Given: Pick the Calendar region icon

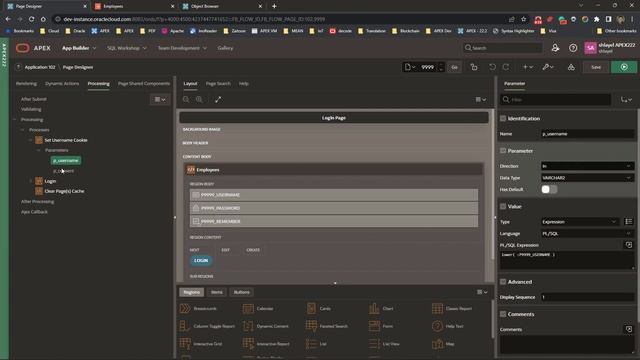Looking at the screenshot, I should (x=248, y=309).
